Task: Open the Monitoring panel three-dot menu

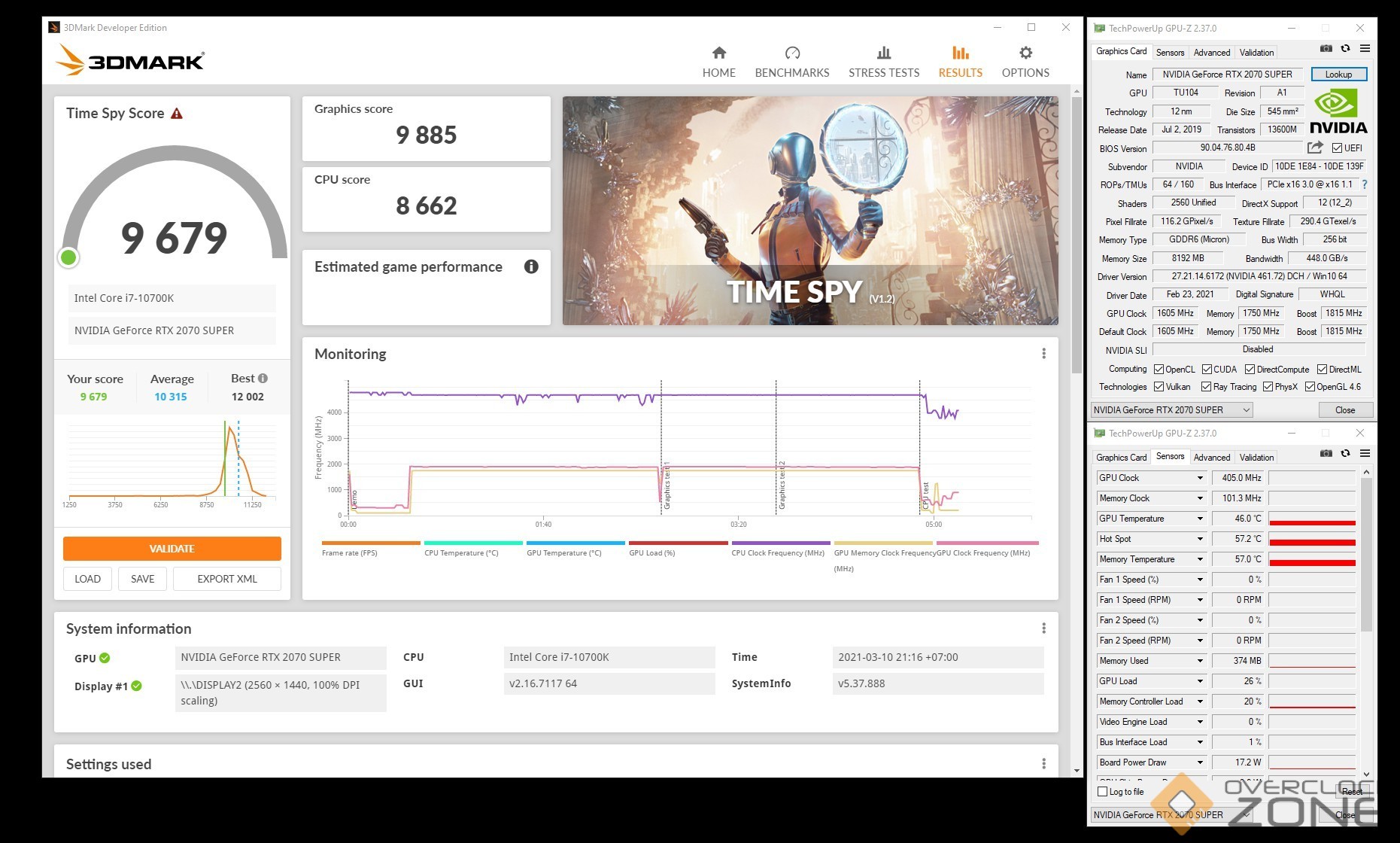Action: click(1043, 354)
